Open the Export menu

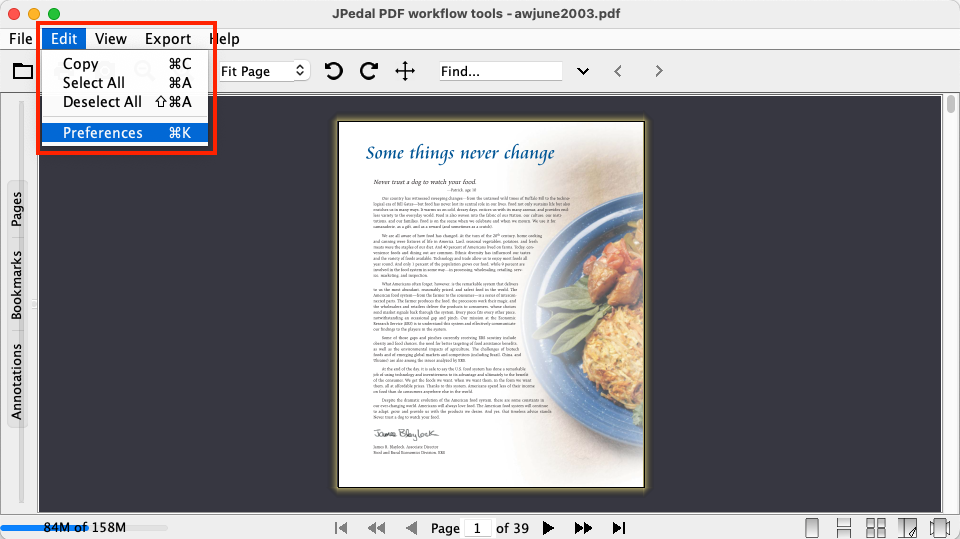click(x=168, y=39)
